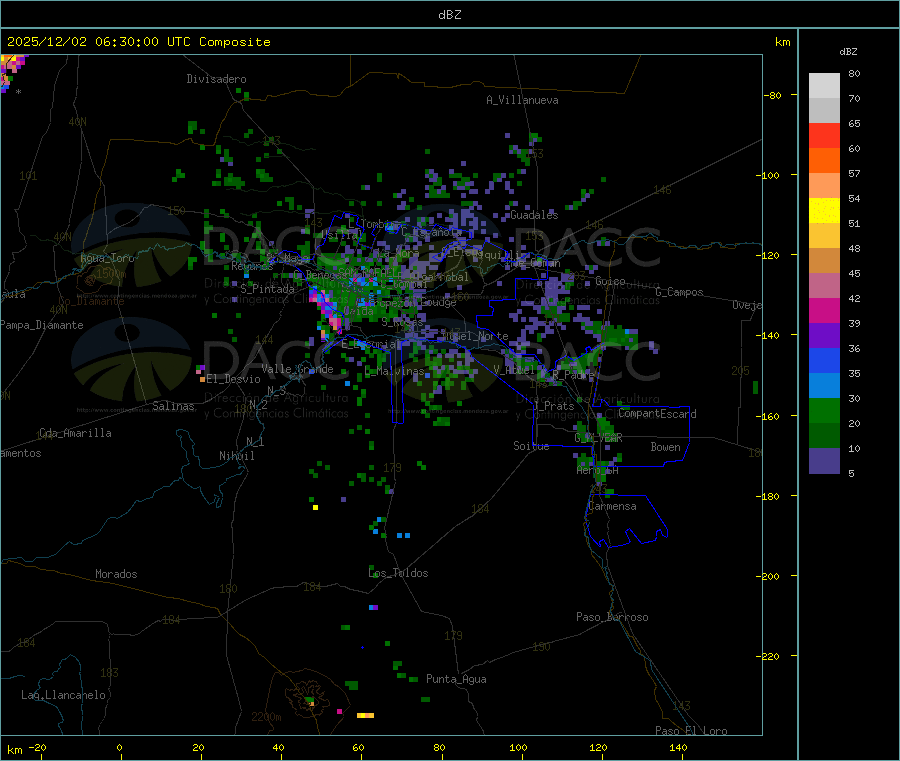
Task: Select the light gray 80 dBZ legend swatch
Action: click(824, 86)
